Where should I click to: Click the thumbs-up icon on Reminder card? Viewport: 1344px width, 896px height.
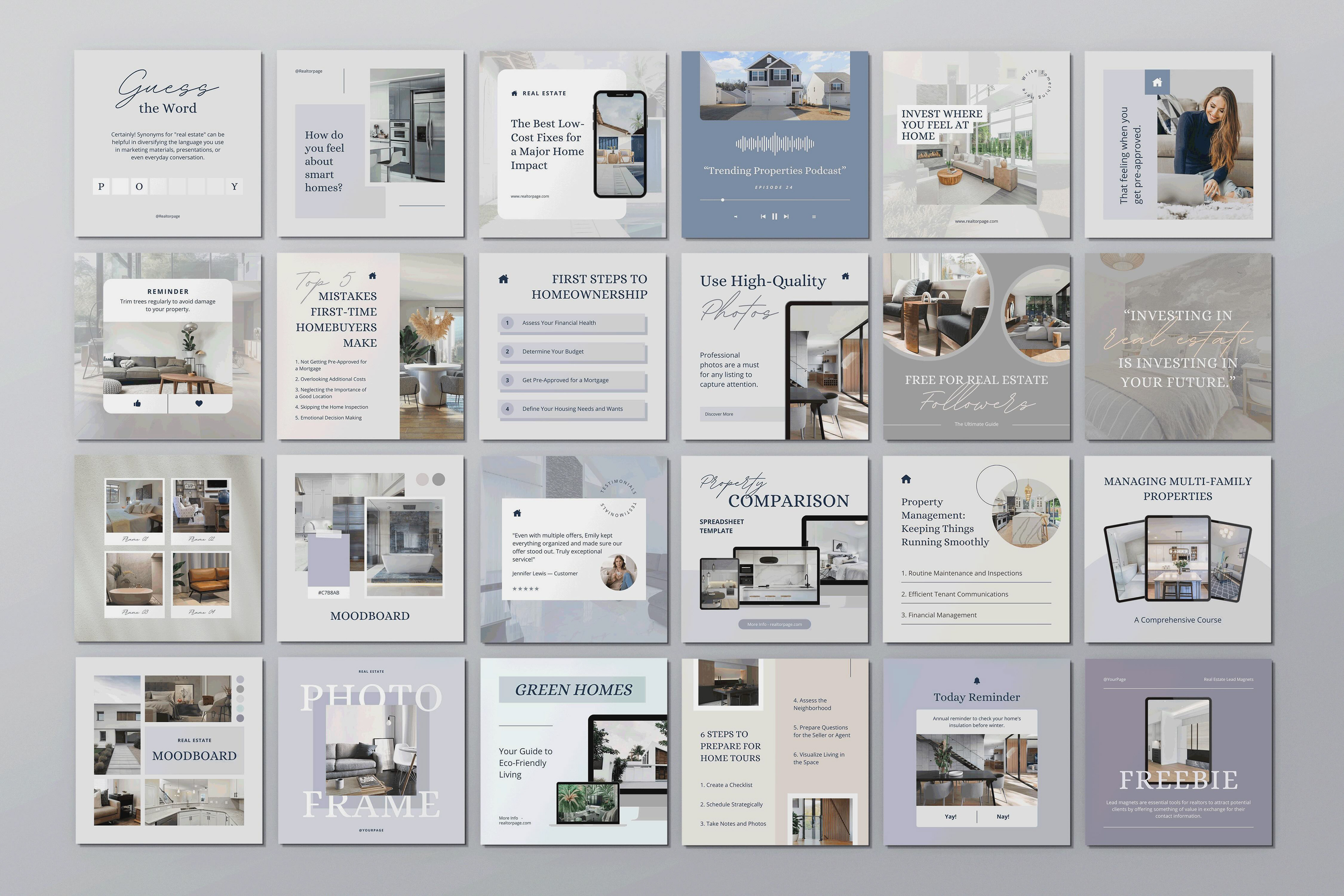(x=137, y=404)
